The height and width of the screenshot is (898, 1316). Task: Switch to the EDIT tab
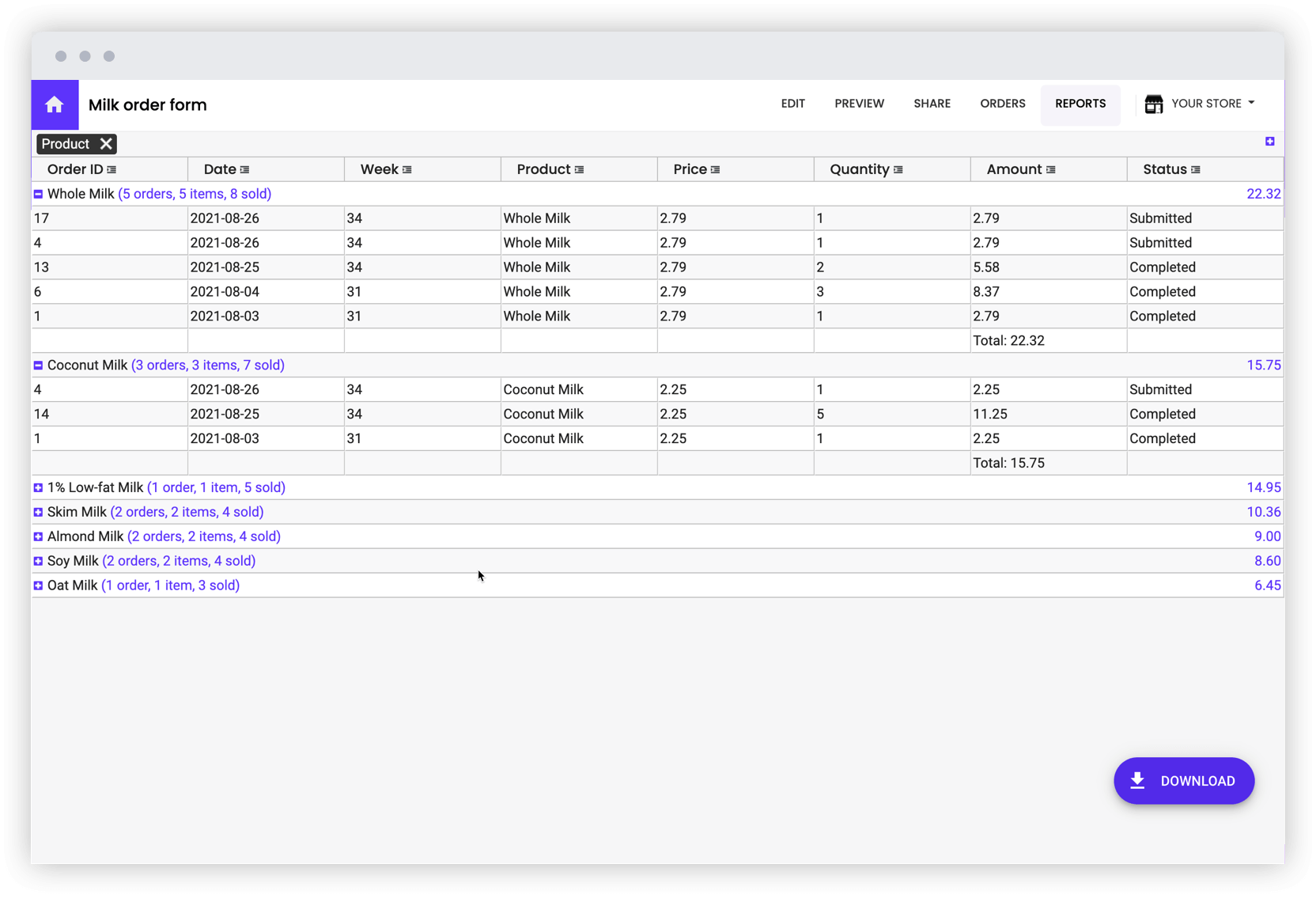click(x=792, y=104)
